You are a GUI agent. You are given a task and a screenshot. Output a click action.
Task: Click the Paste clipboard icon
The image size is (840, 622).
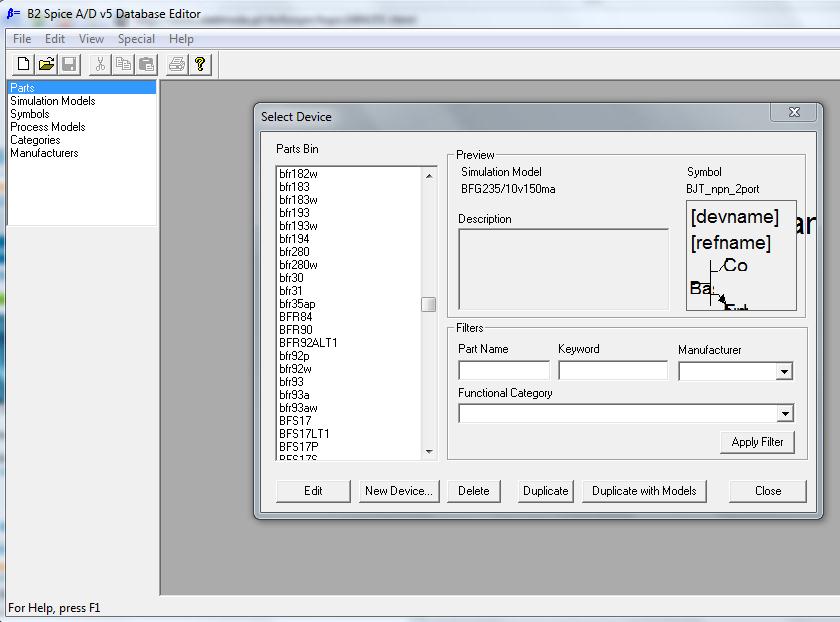click(146, 64)
